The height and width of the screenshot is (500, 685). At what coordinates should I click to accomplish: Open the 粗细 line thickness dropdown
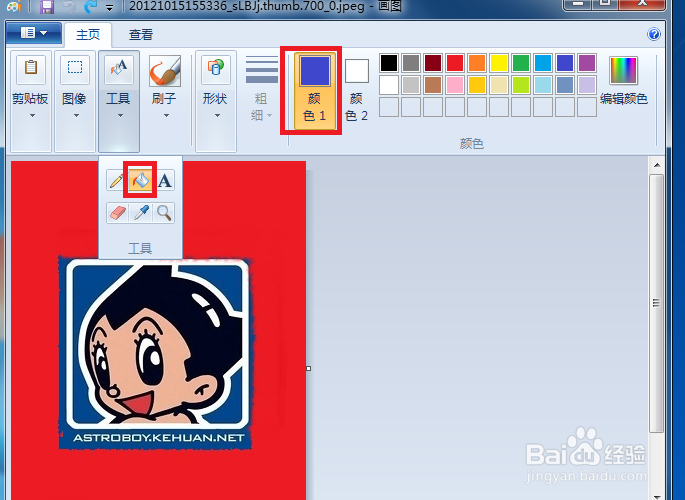tap(262, 90)
